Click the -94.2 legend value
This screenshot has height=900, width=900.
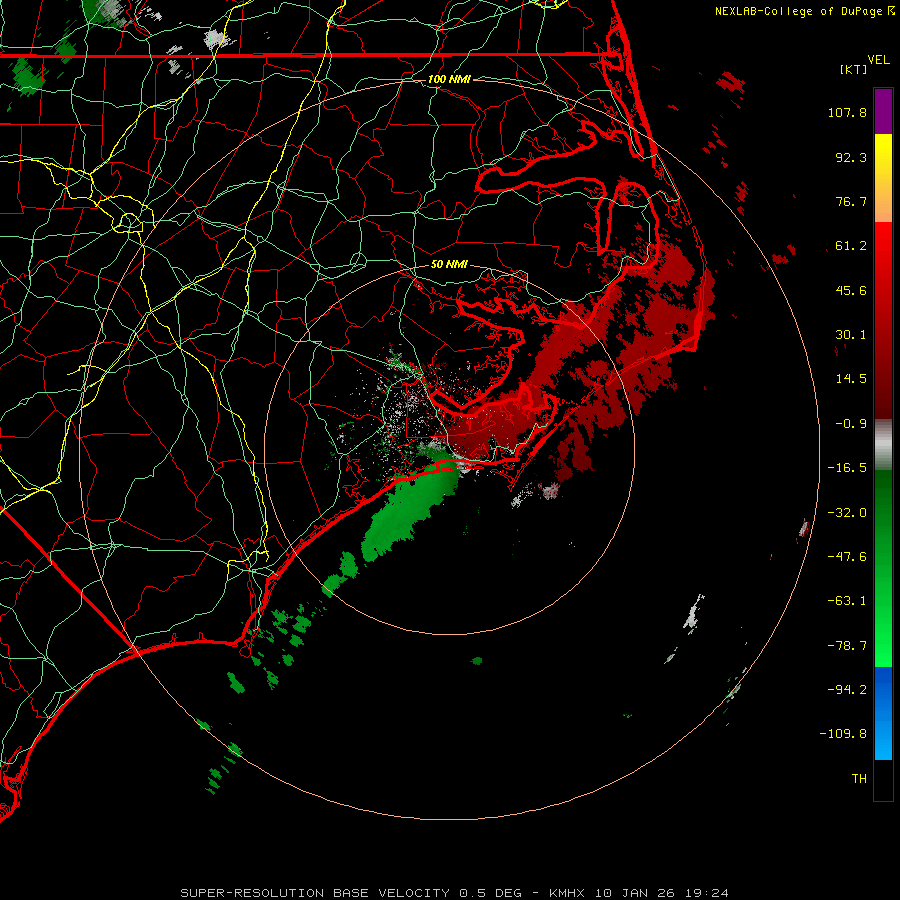tap(847, 690)
